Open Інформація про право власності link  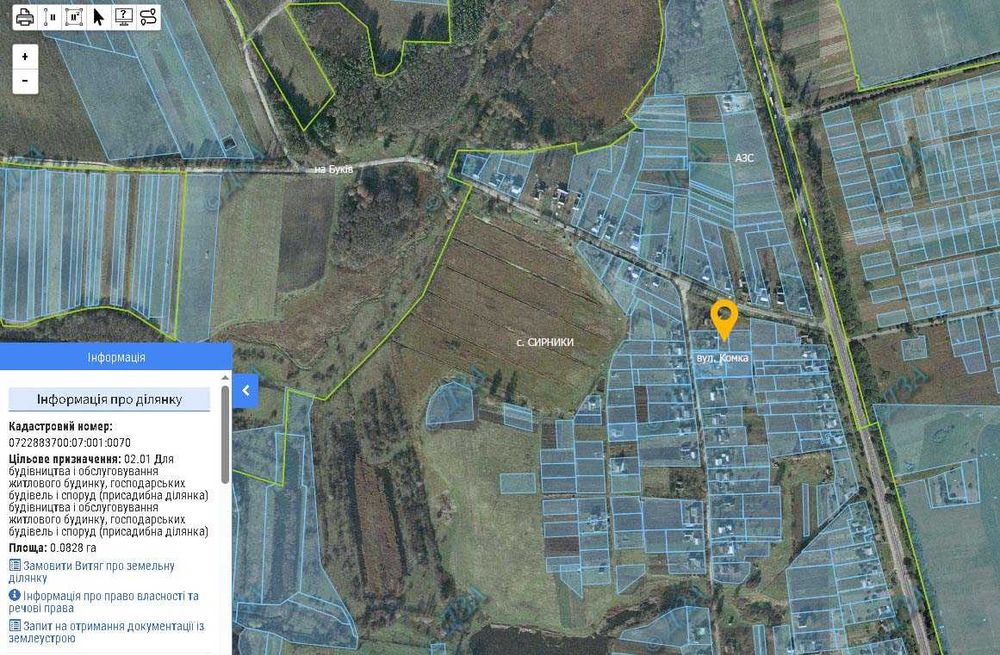tap(103, 601)
